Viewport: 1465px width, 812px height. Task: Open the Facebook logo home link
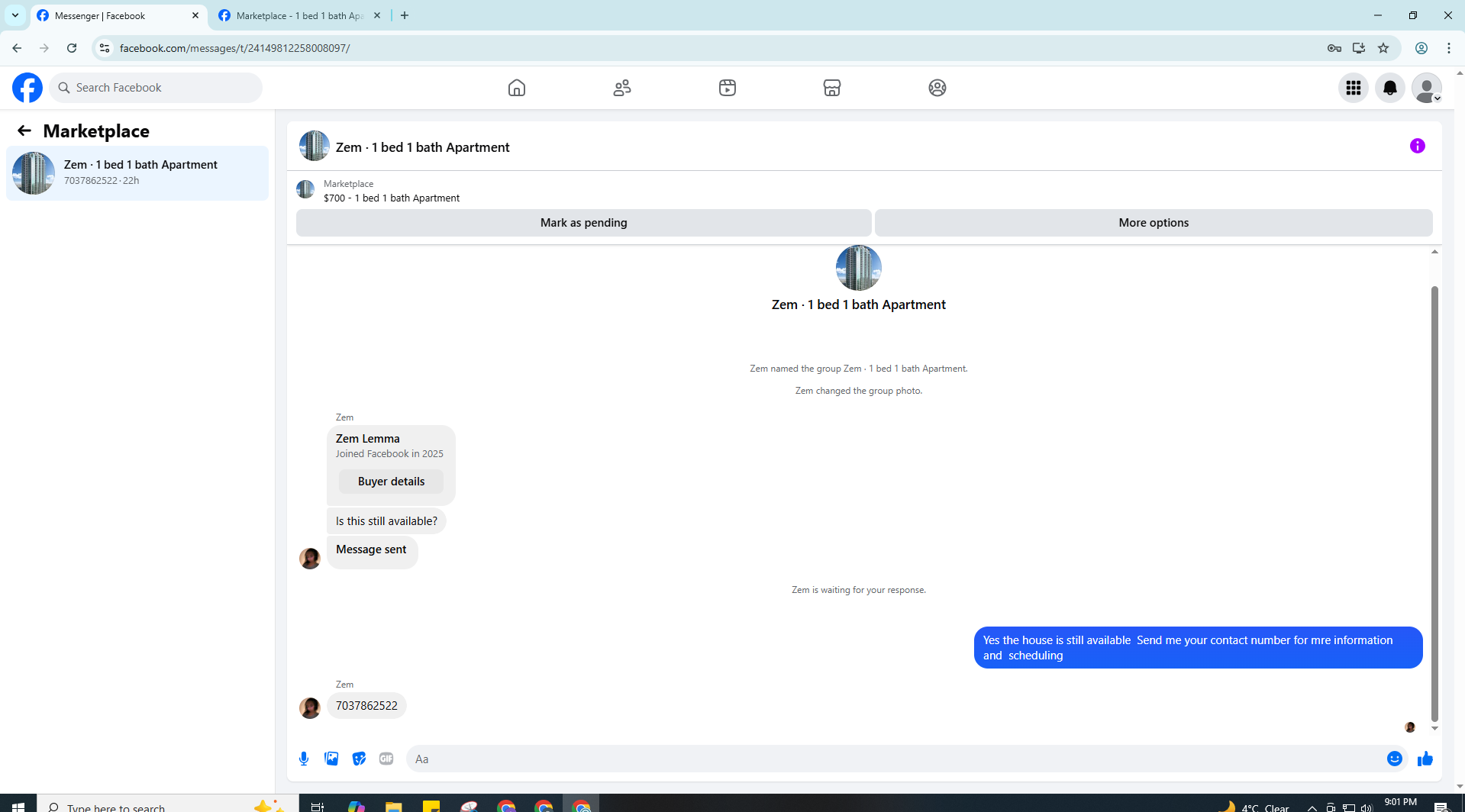(x=27, y=88)
